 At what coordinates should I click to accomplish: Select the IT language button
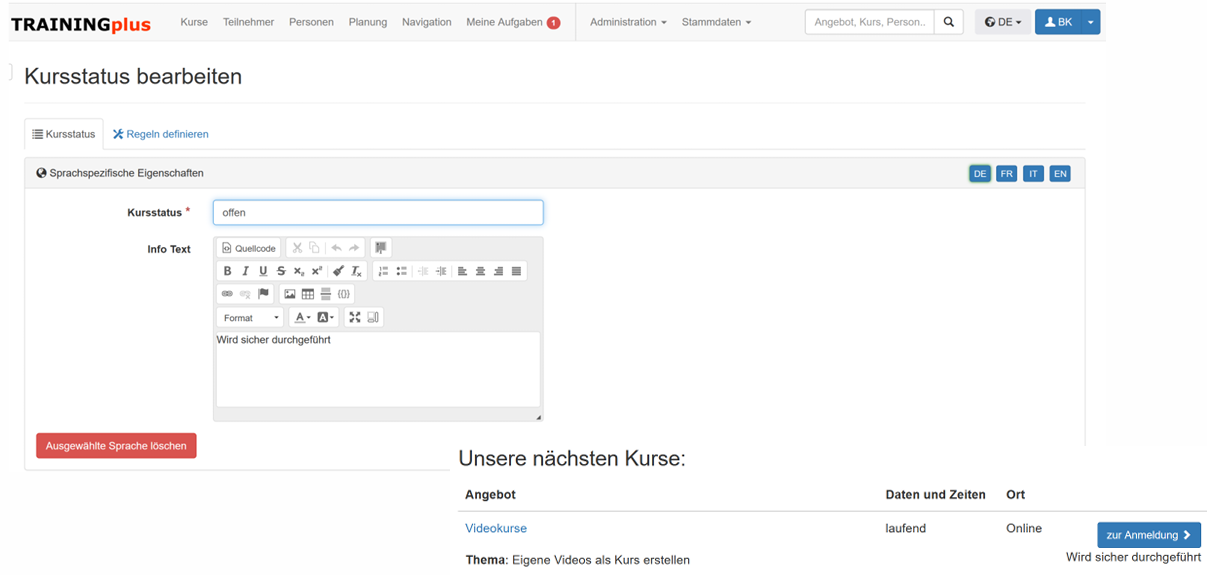(1033, 174)
